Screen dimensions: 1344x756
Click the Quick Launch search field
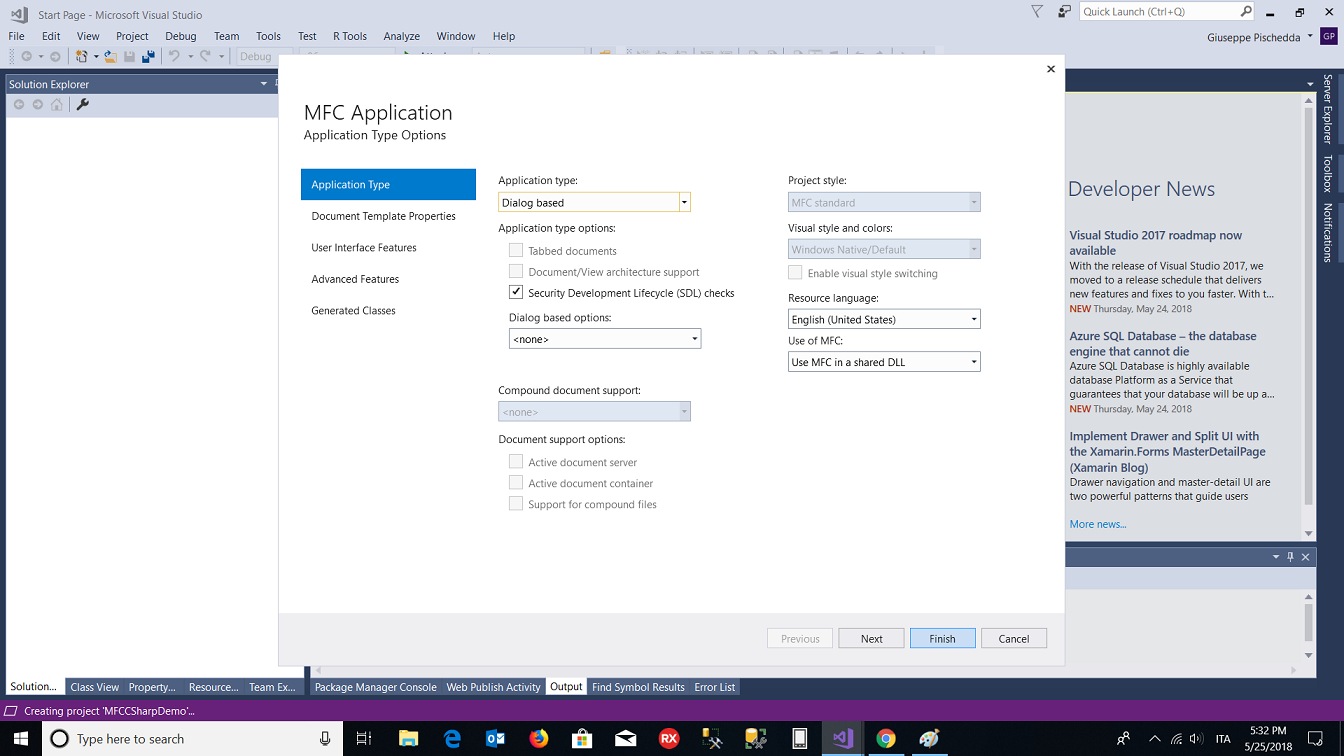click(1160, 12)
